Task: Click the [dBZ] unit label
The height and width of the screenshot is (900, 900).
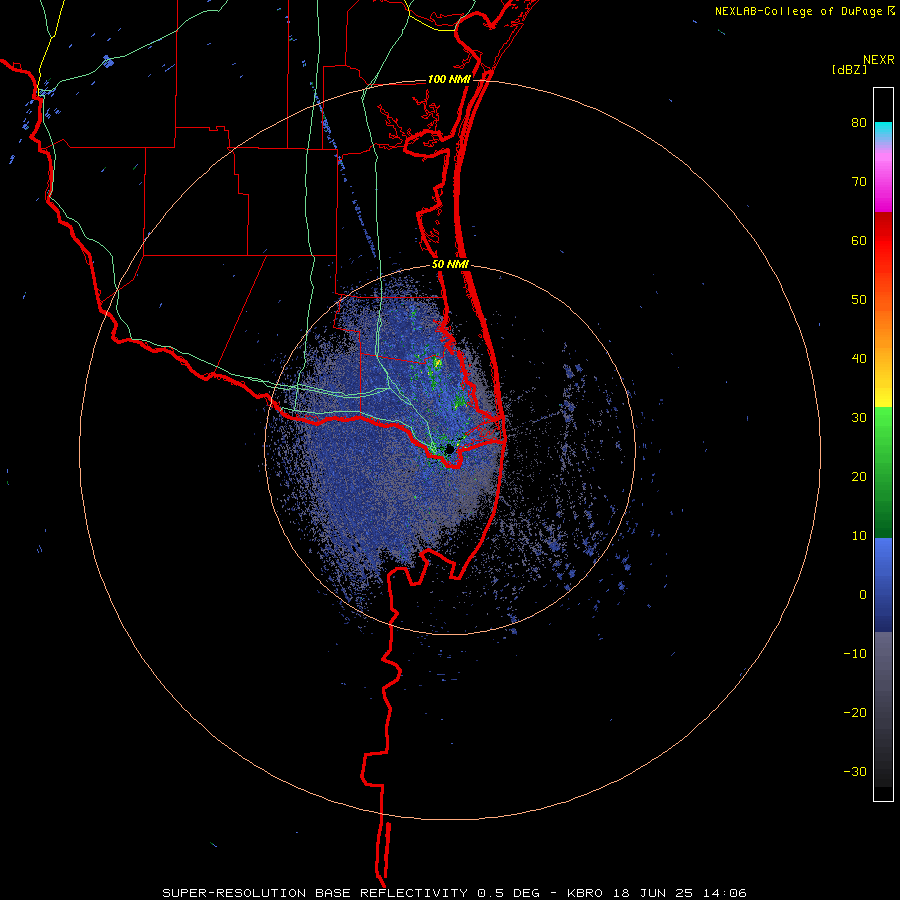Action: point(849,69)
